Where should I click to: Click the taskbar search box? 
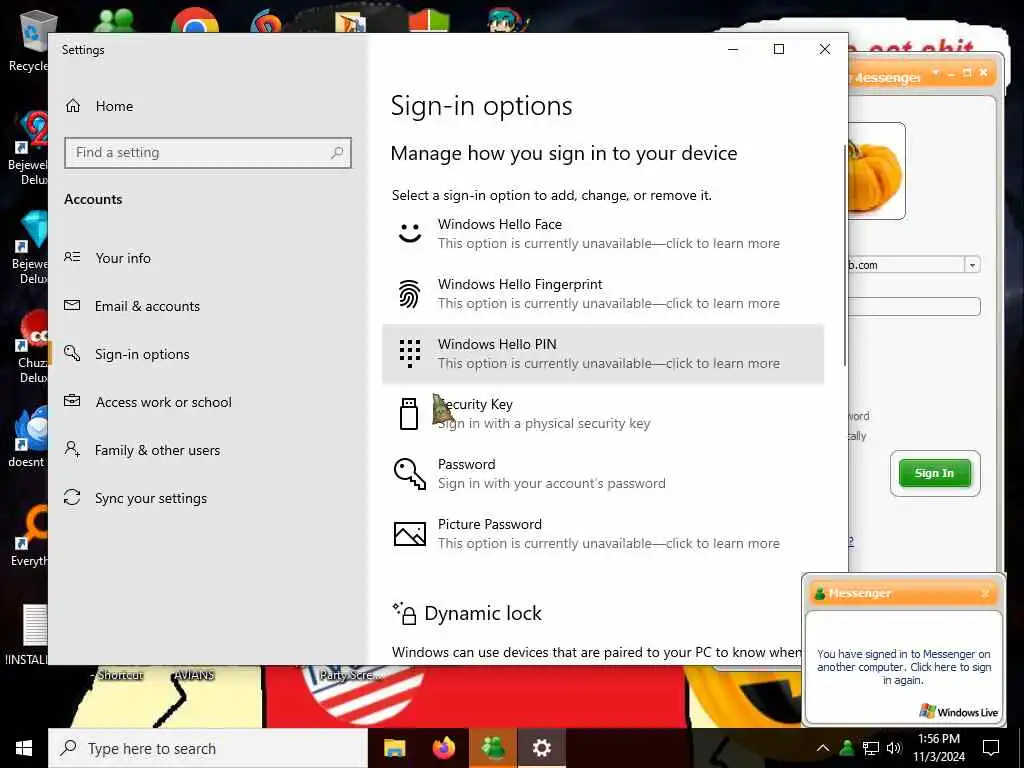click(208, 748)
